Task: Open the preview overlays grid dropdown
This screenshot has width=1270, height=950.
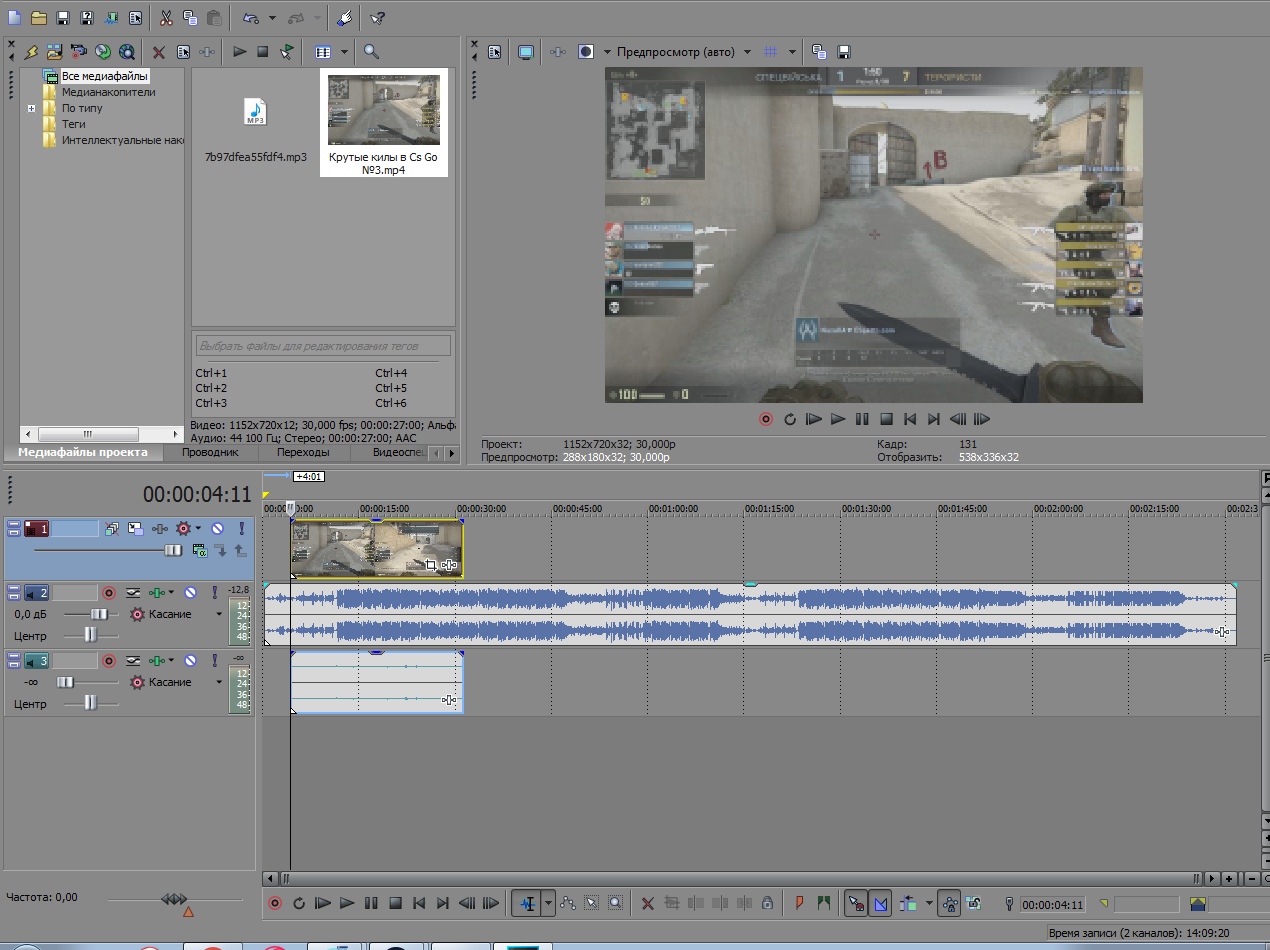Action: tap(792, 52)
